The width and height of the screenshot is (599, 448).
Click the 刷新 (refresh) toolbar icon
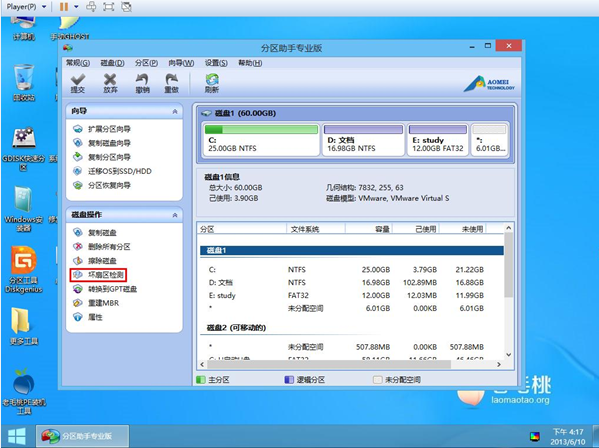pyautogui.click(x=212, y=83)
